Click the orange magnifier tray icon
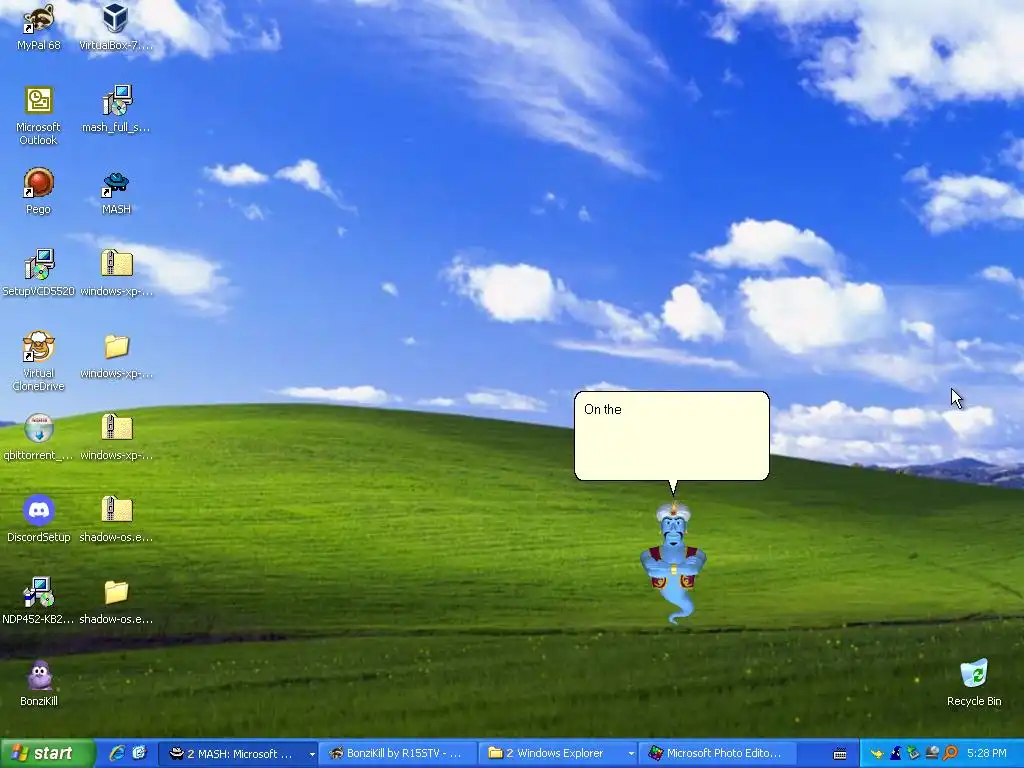This screenshot has height=768, width=1024. (950, 753)
